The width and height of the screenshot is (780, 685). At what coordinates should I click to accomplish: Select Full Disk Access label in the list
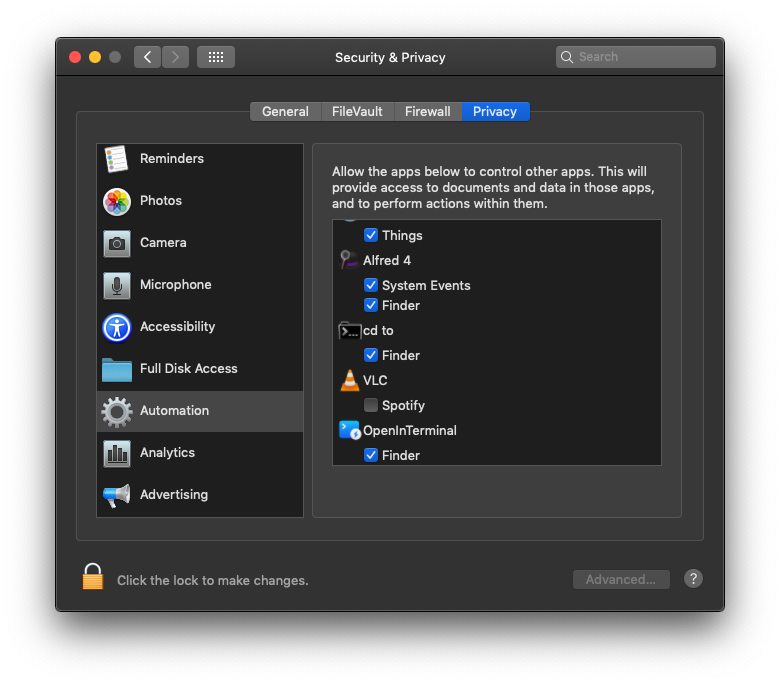(189, 369)
